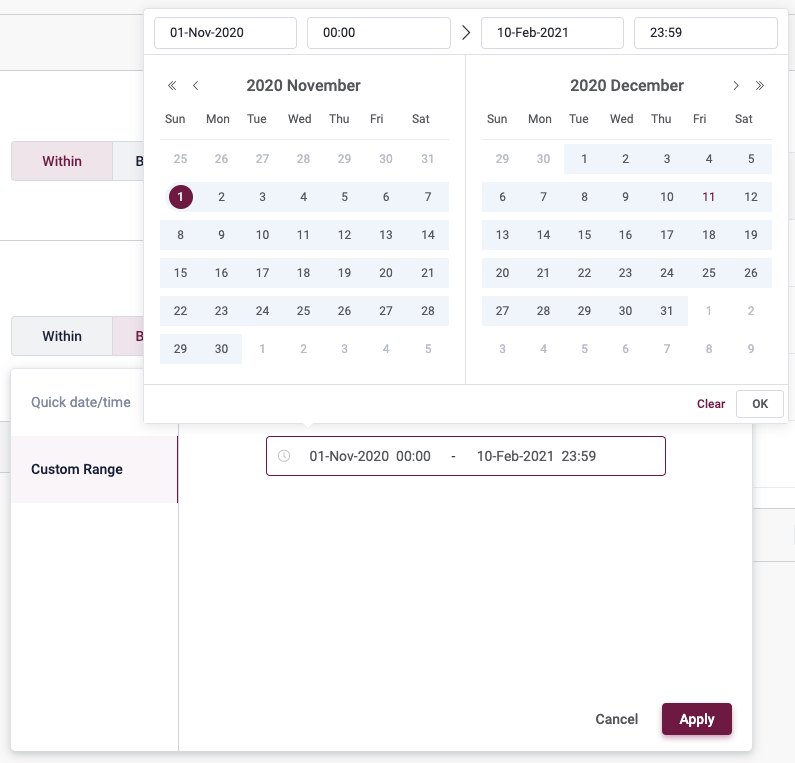The image size is (795, 763).
Task: Go to next month with right arrow
Action: (736, 85)
